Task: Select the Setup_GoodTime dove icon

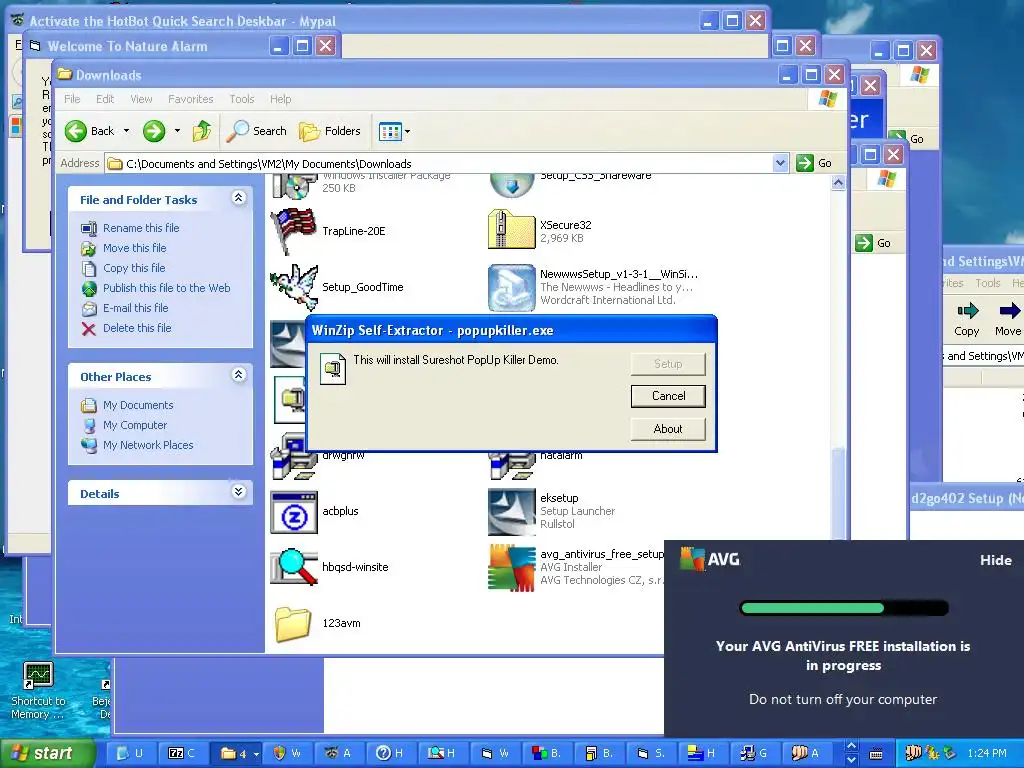Action: click(x=294, y=287)
